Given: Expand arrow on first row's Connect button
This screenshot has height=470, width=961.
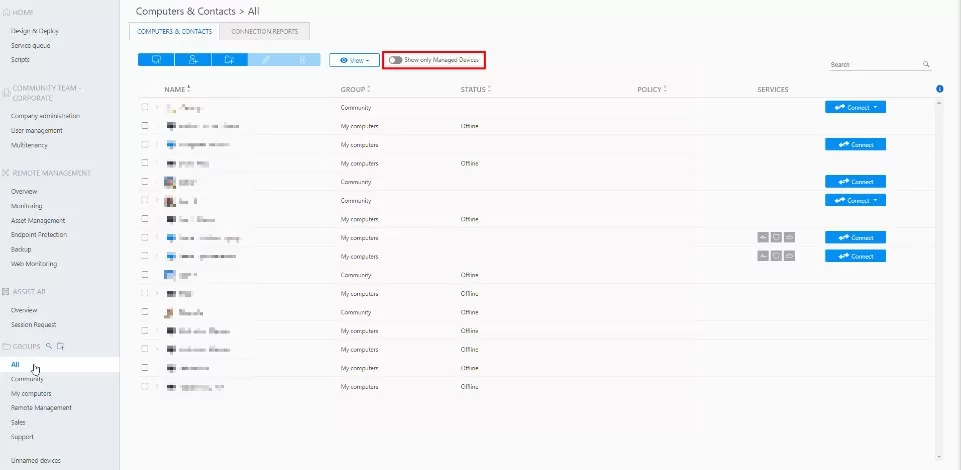Looking at the screenshot, I should click(x=876, y=107).
